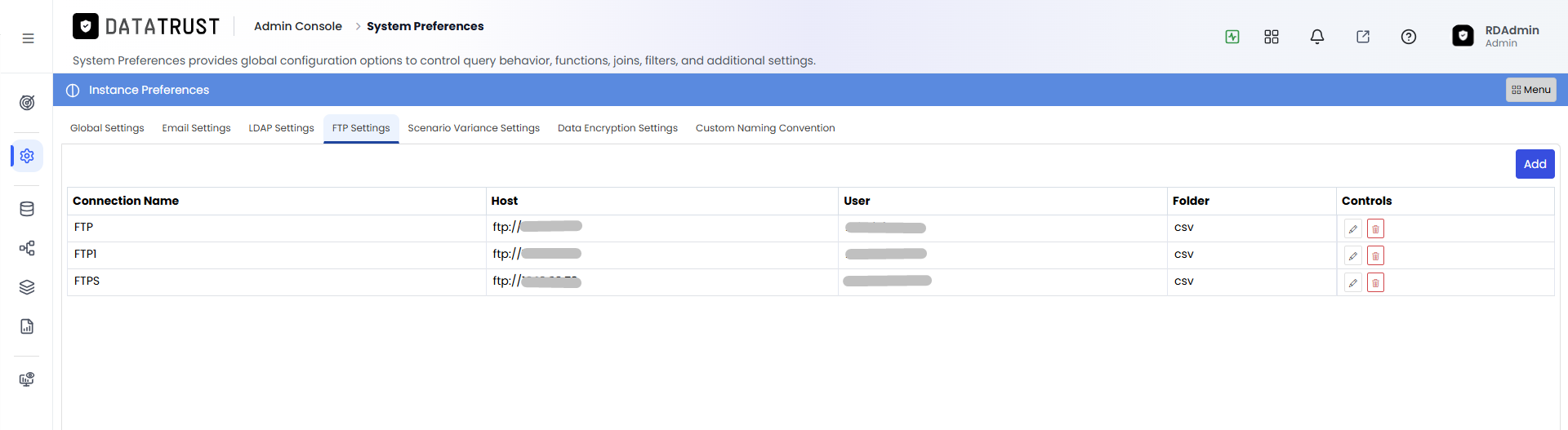1568x430 pixels.
Task: Open the monitor settings sidebar icon
Action: pyautogui.click(x=27, y=379)
